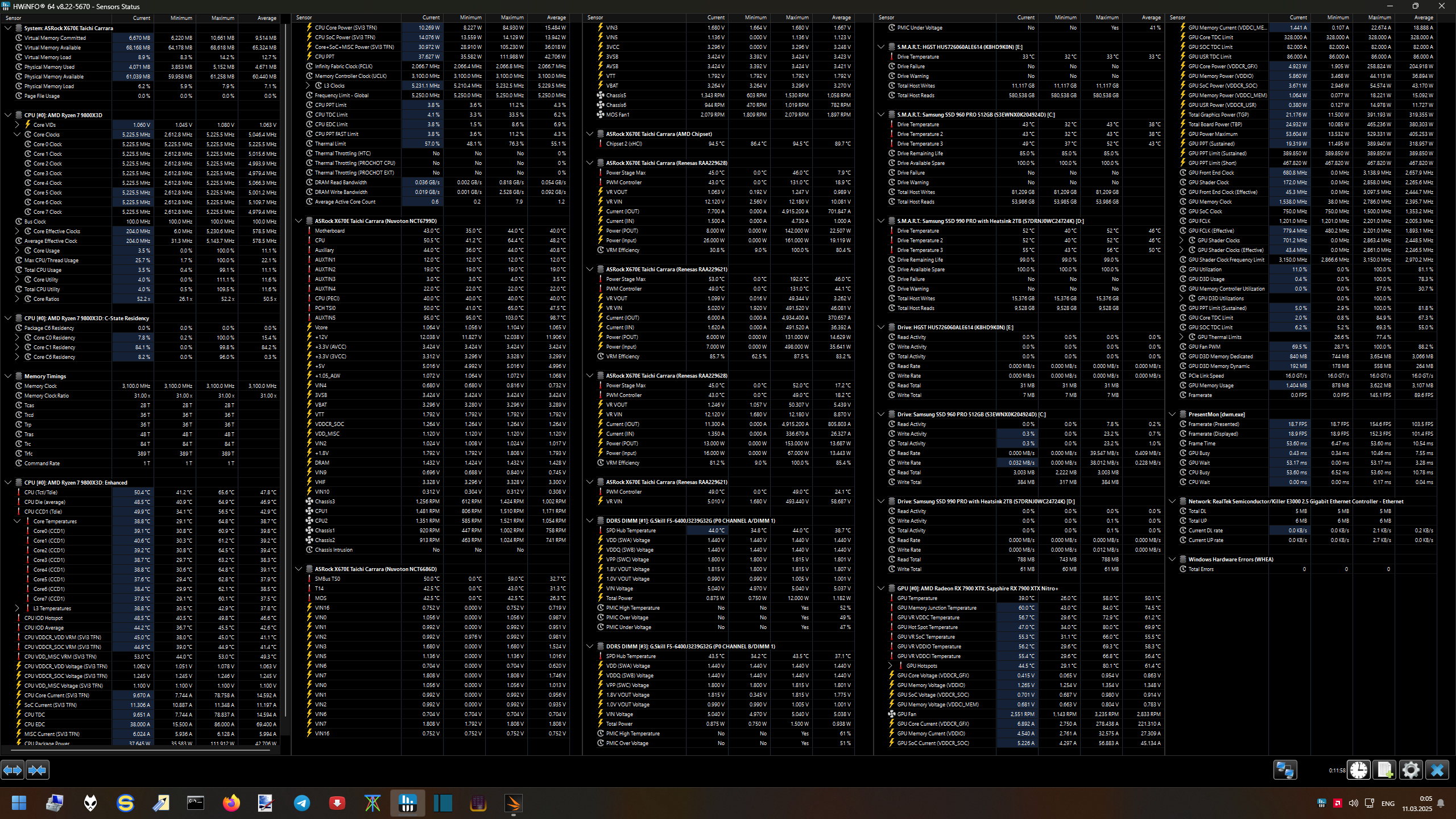Screen dimensions: 1456x819
Task: Expand the GPU Hotspots node
Action: (x=890, y=666)
